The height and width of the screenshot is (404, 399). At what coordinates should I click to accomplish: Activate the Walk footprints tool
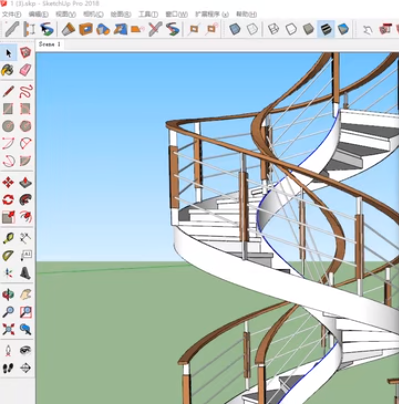8,368
